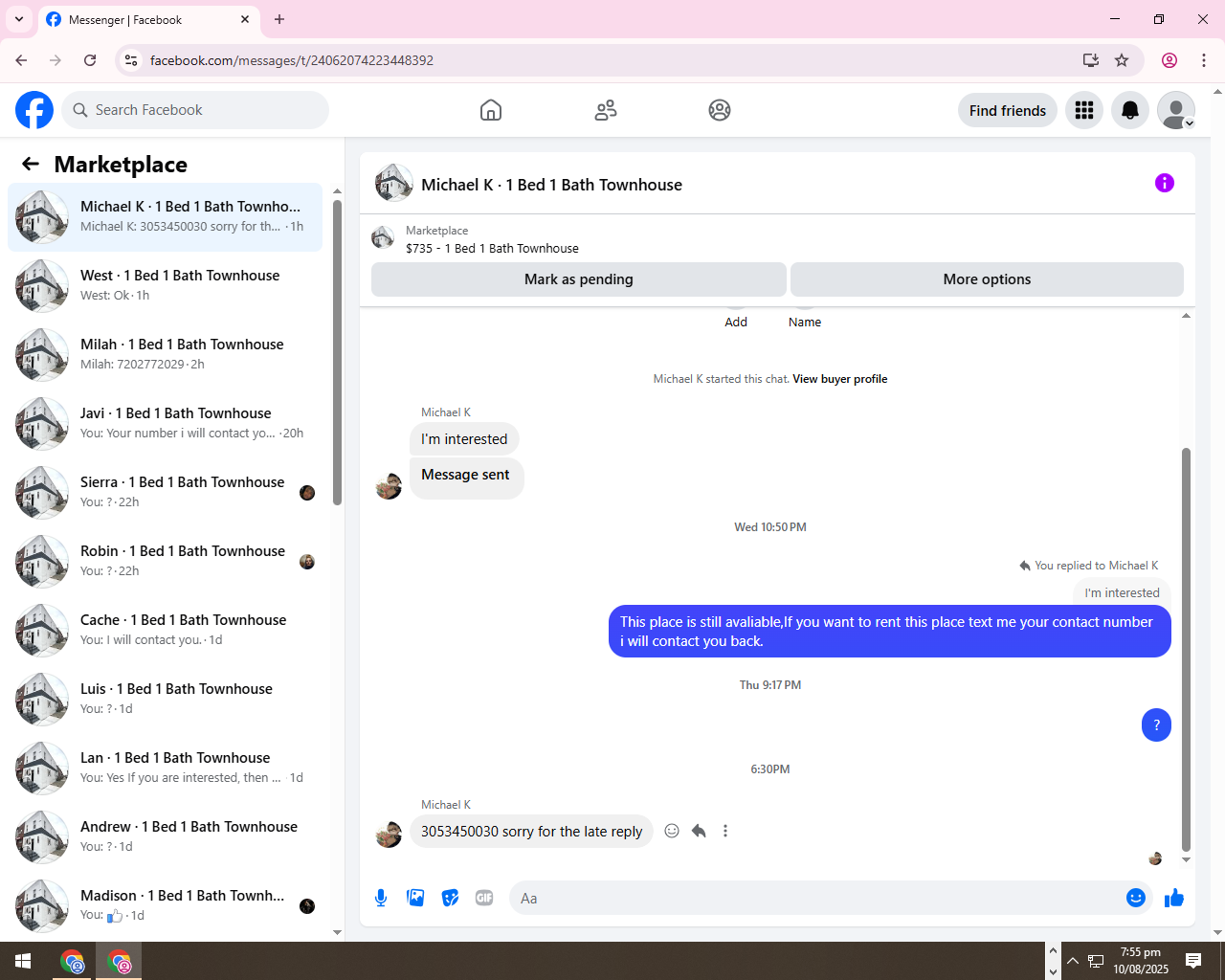The width and height of the screenshot is (1225, 980).
Task: Reply to the 3053450030 message
Action: click(699, 831)
